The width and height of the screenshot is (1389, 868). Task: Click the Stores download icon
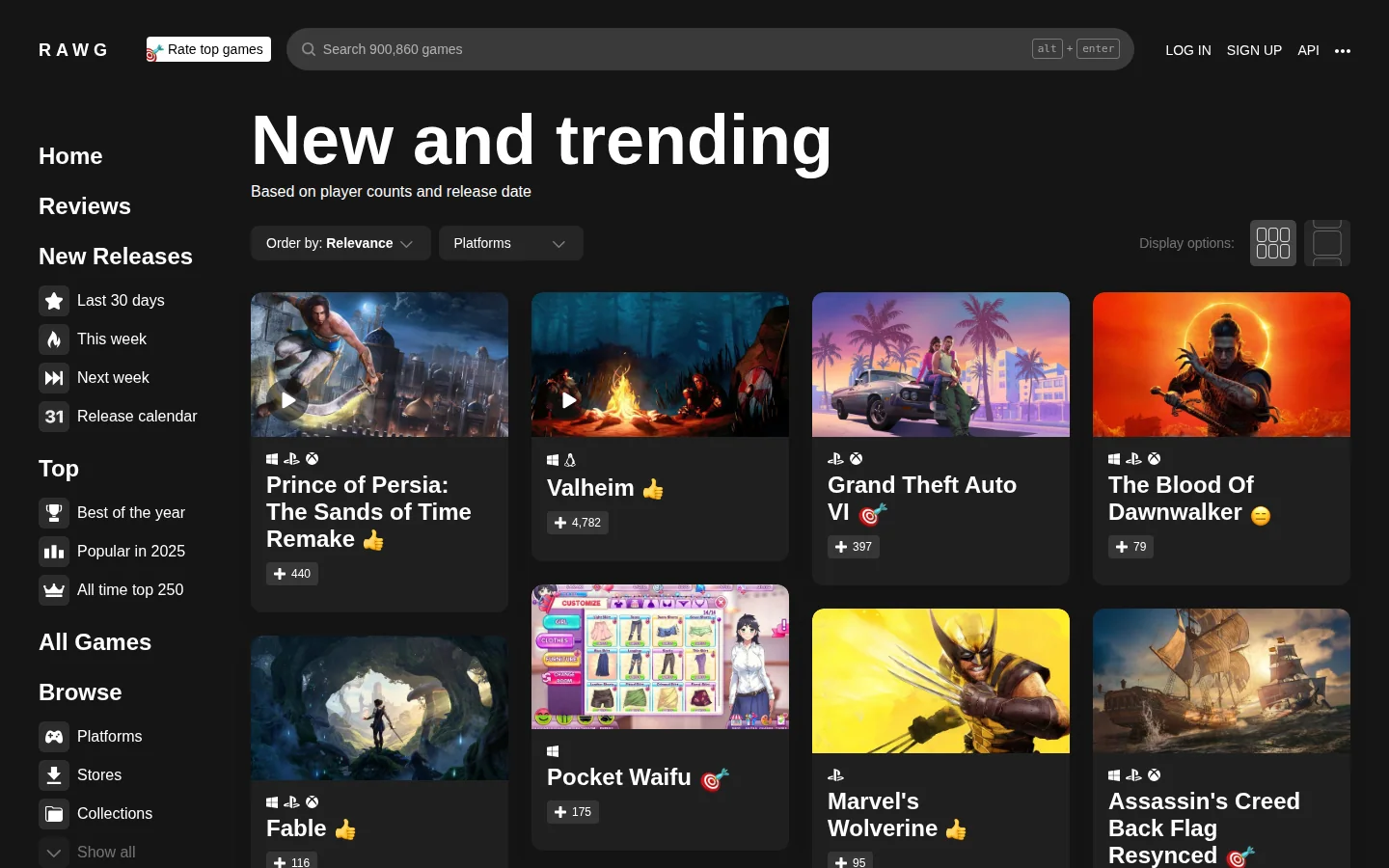[x=54, y=775]
